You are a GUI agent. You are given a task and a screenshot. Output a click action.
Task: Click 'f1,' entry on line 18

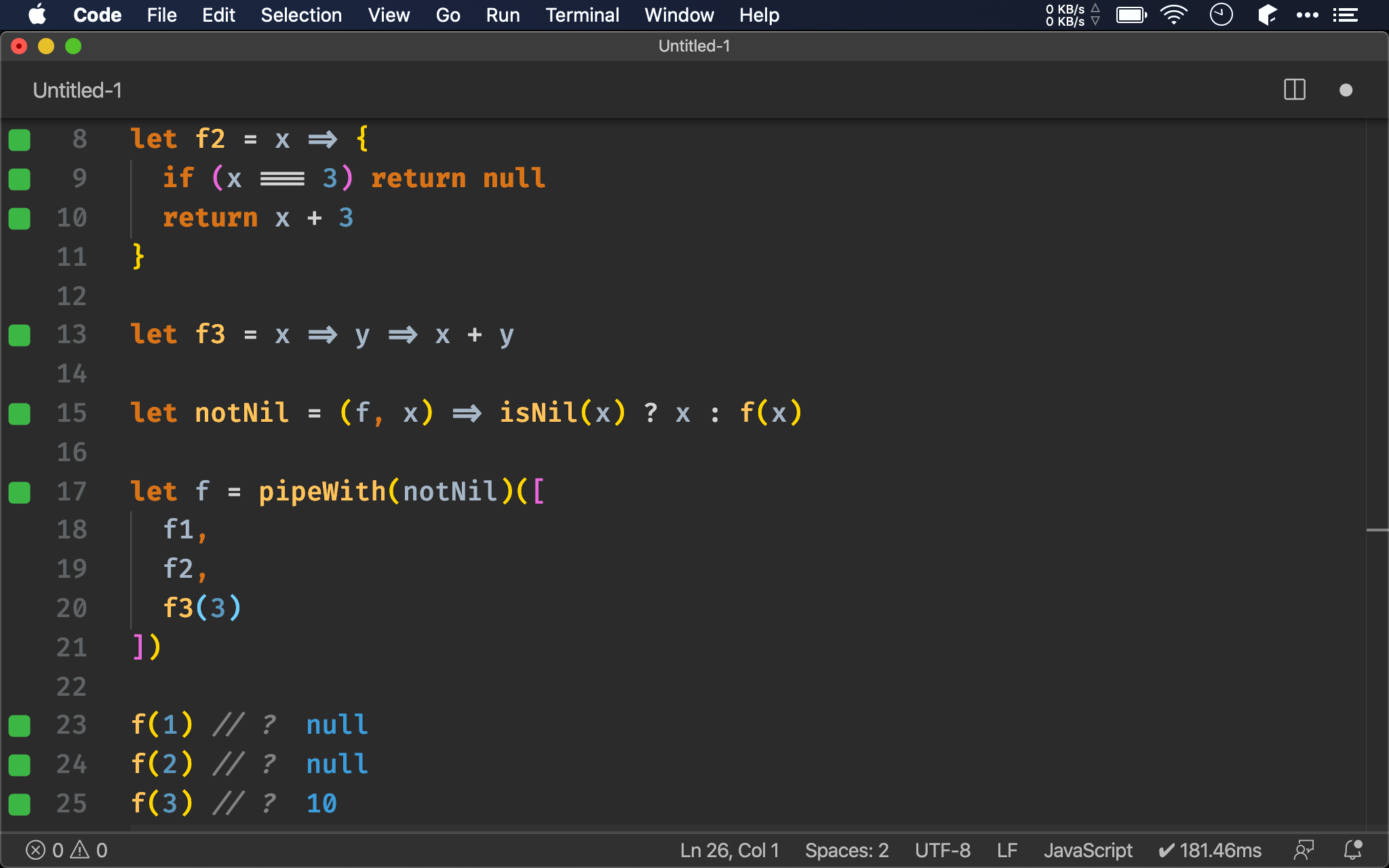[x=184, y=530]
